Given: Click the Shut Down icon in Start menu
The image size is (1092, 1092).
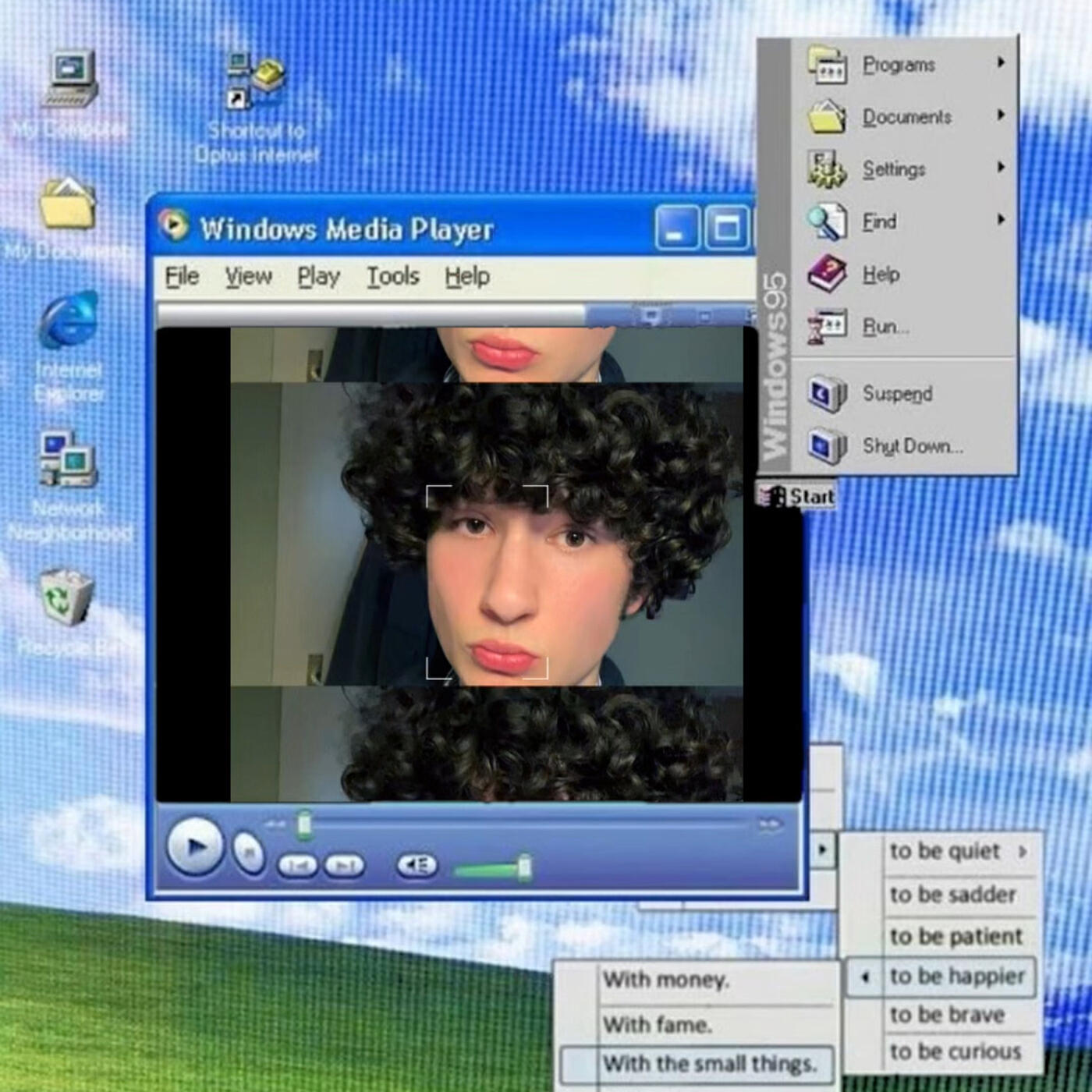Looking at the screenshot, I should click(x=827, y=446).
